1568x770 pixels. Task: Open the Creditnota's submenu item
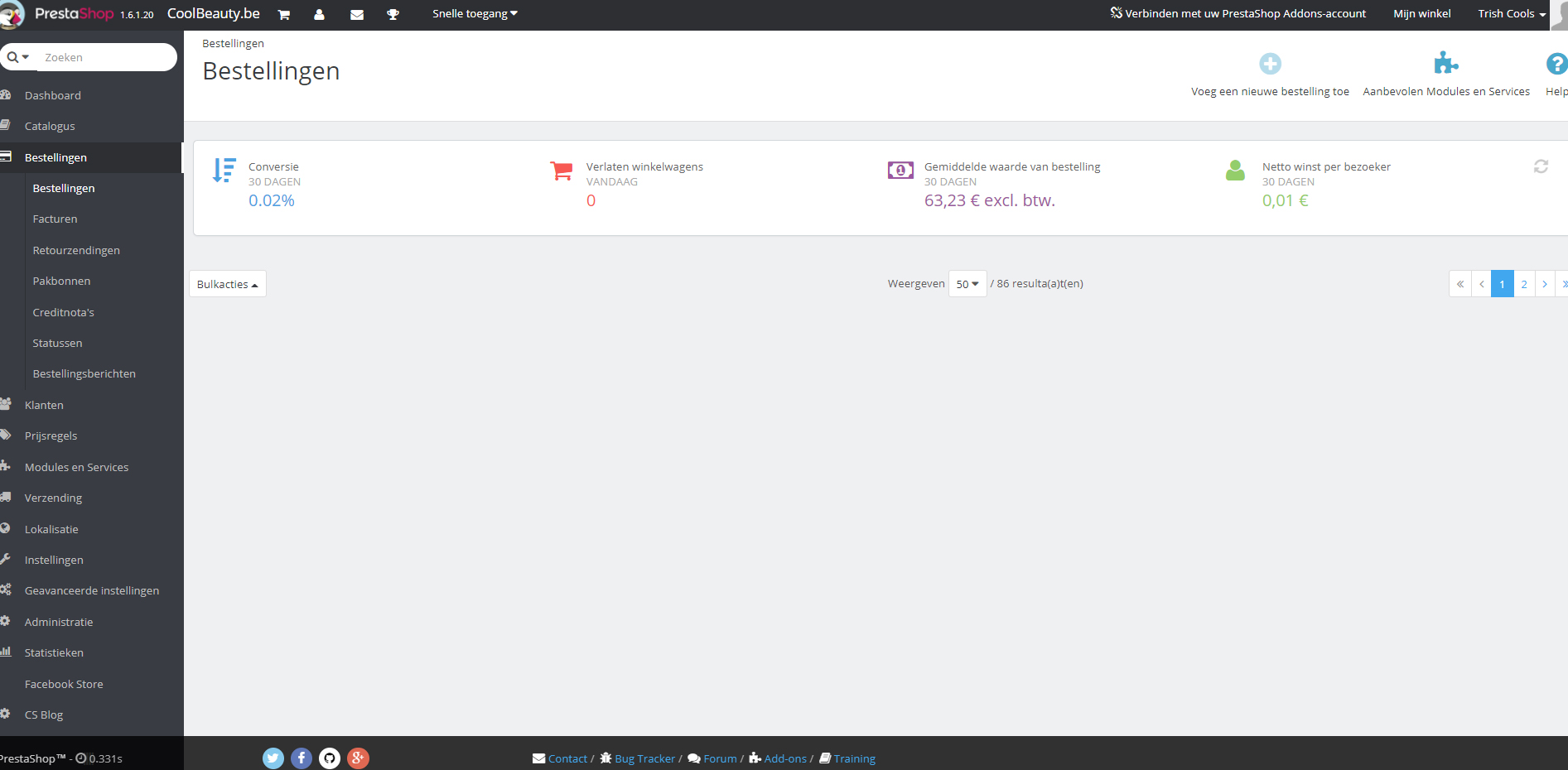[x=63, y=312]
